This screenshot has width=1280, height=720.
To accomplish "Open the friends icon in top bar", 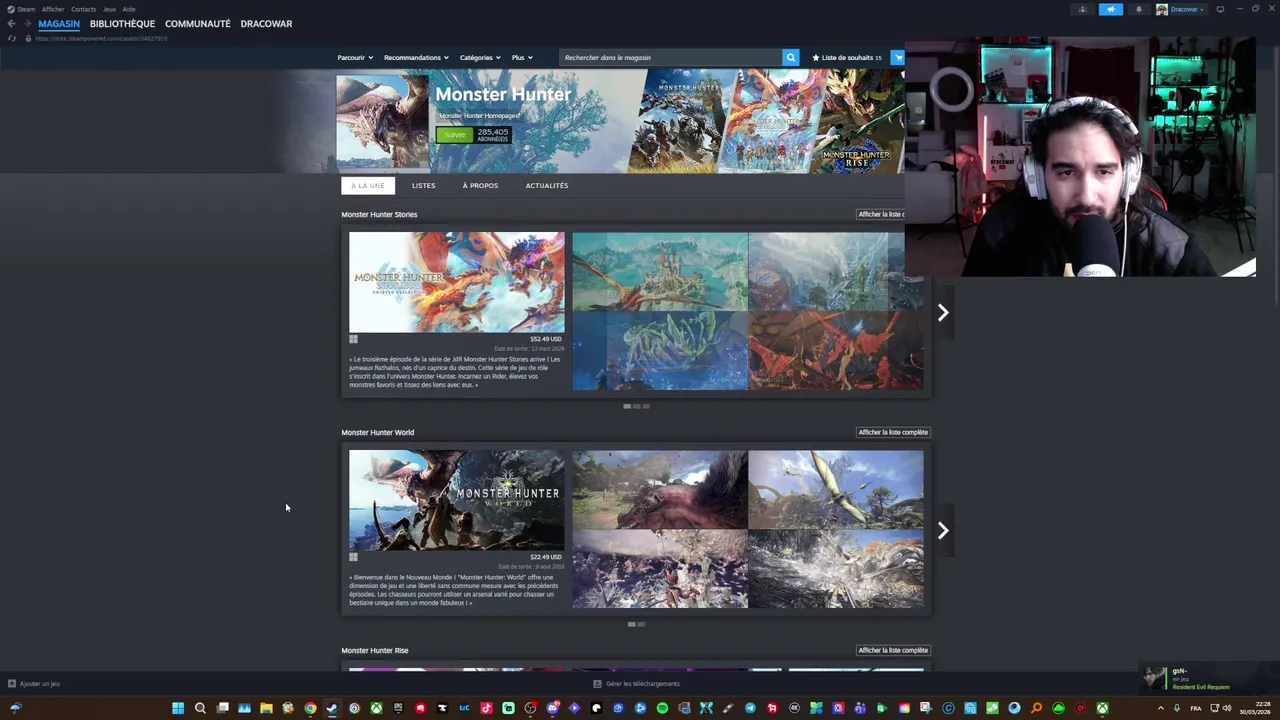I will [1082, 9].
